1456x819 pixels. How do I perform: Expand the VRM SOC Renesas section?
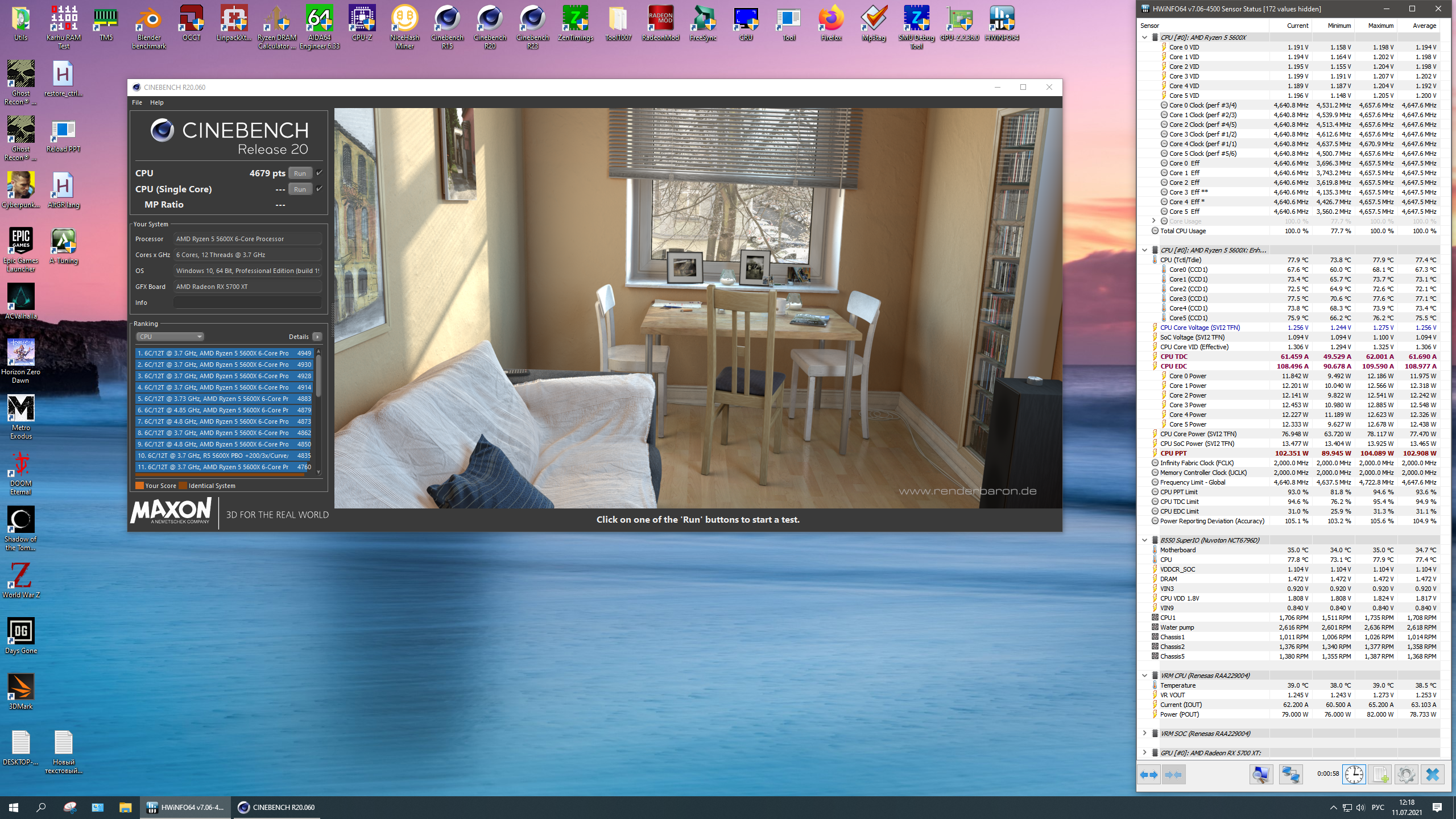coord(1144,734)
